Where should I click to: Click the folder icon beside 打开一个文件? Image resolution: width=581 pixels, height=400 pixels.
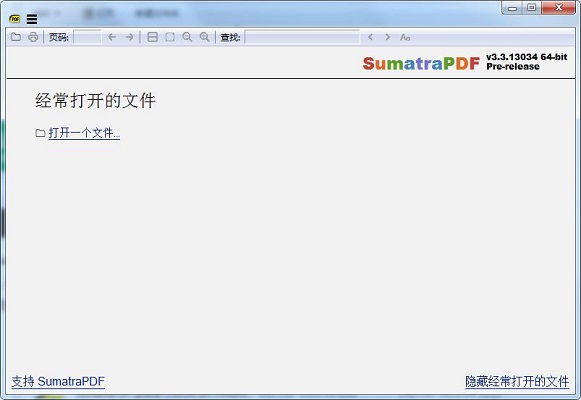coord(40,133)
